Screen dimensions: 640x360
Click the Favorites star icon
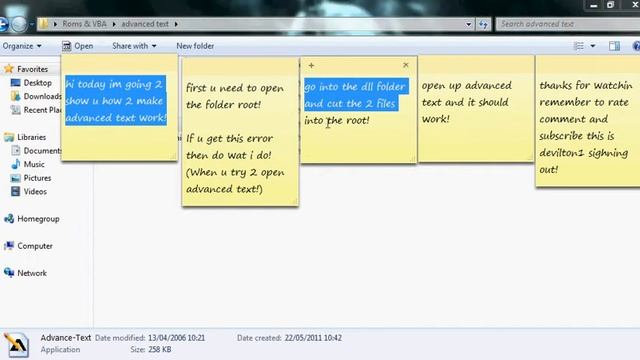pyautogui.click(x=9, y=69)
